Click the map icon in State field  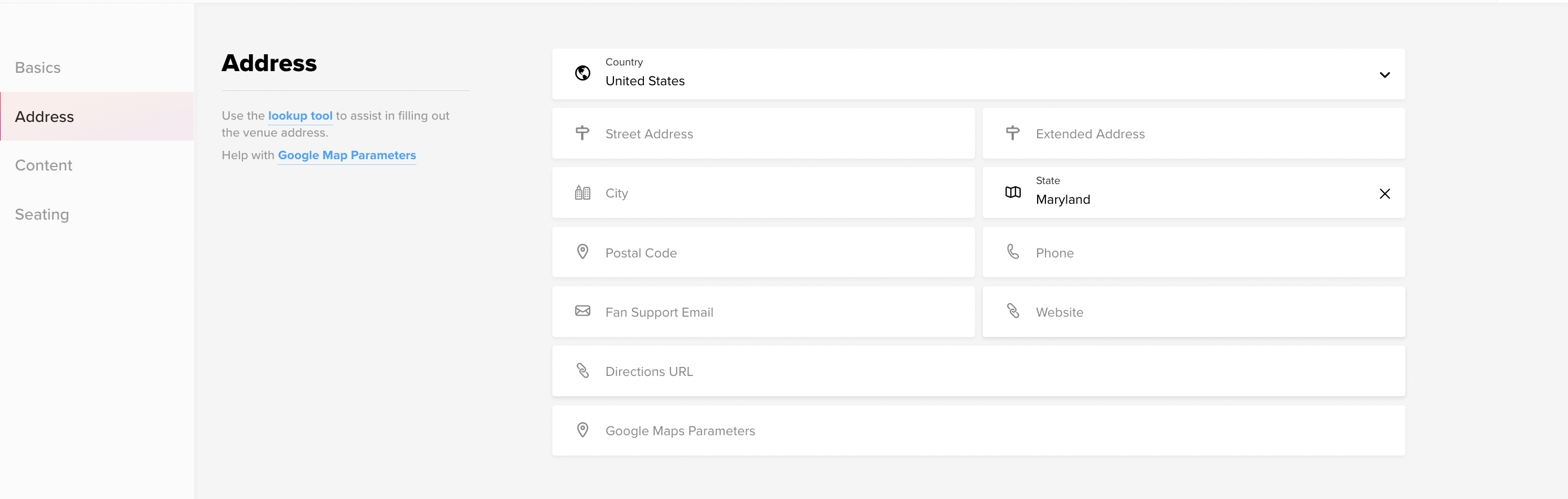pos(1013,192)
